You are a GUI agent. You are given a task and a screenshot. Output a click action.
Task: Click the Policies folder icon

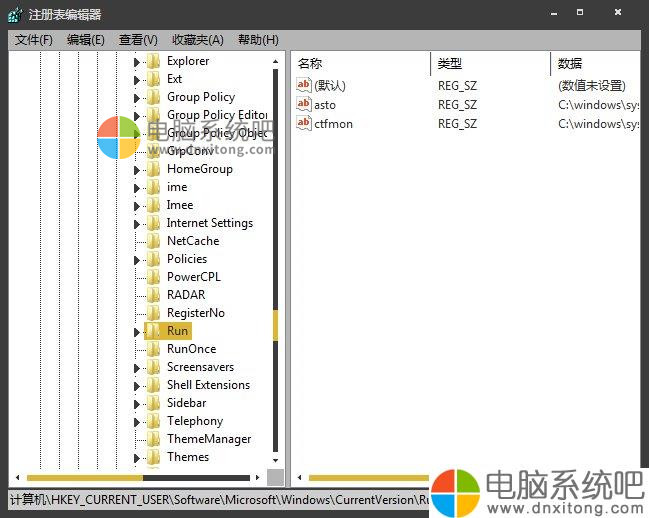(x=154, y=259)
